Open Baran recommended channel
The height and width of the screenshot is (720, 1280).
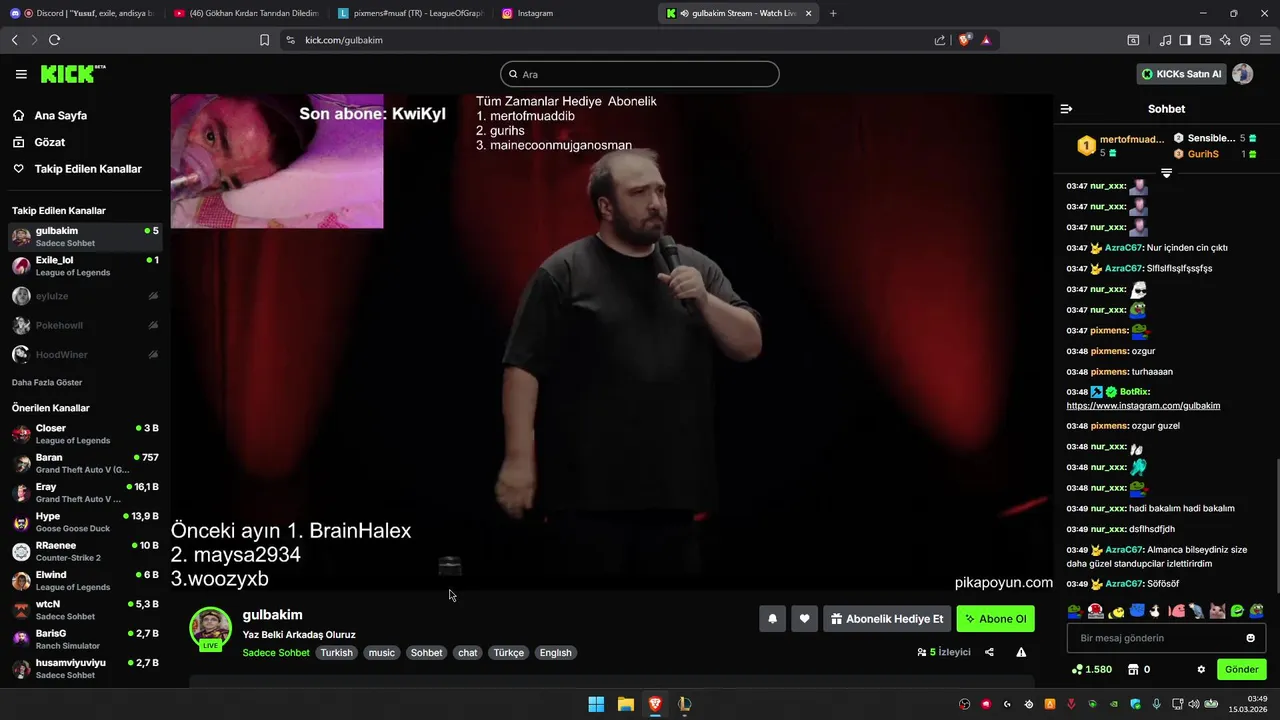pyautogui.click(x=85, y=463)
